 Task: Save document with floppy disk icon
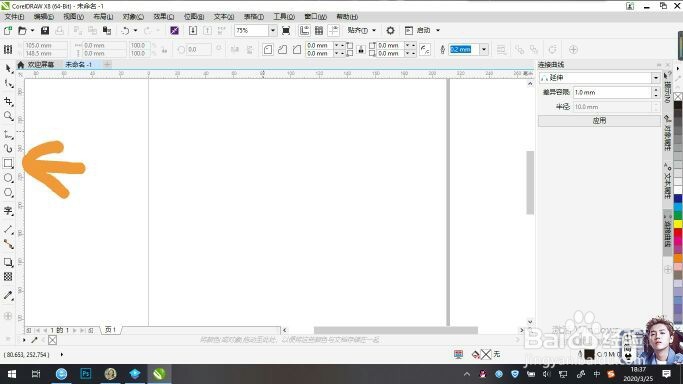(45, 30)
